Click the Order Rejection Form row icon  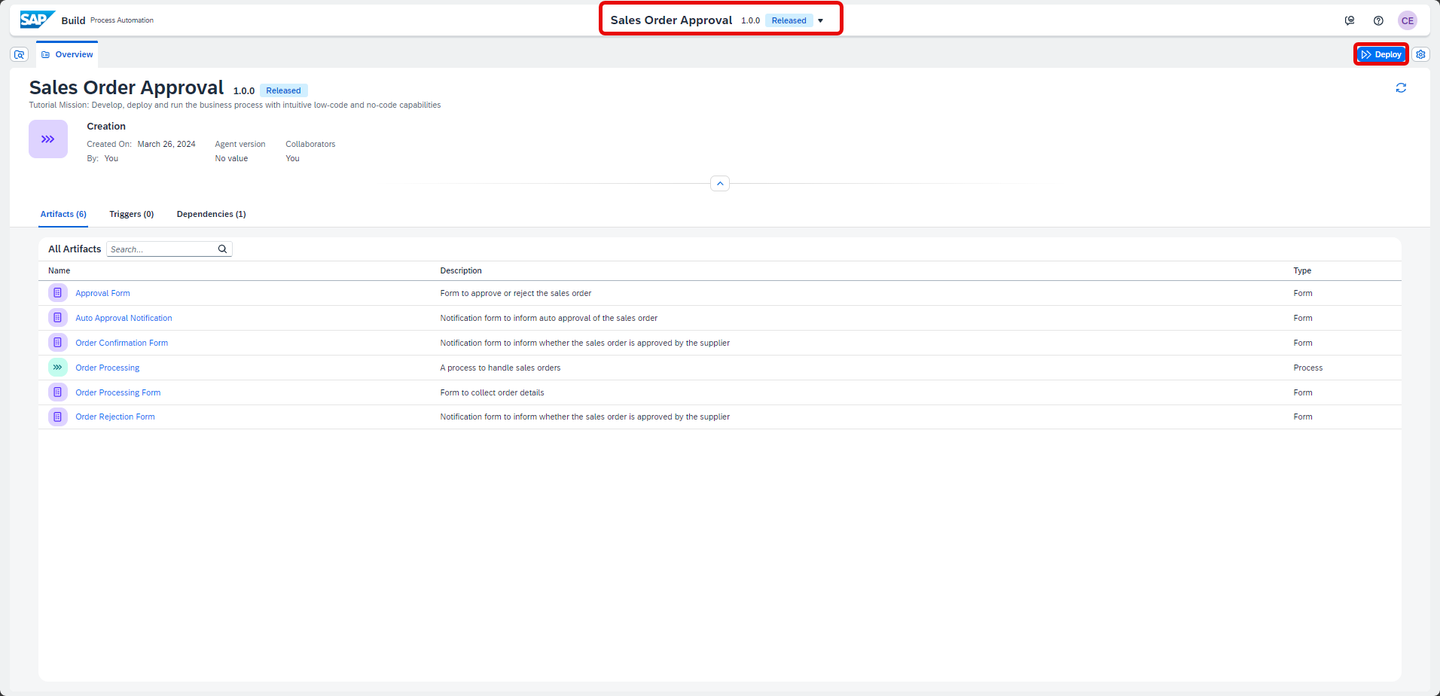[x=58, y=417]
